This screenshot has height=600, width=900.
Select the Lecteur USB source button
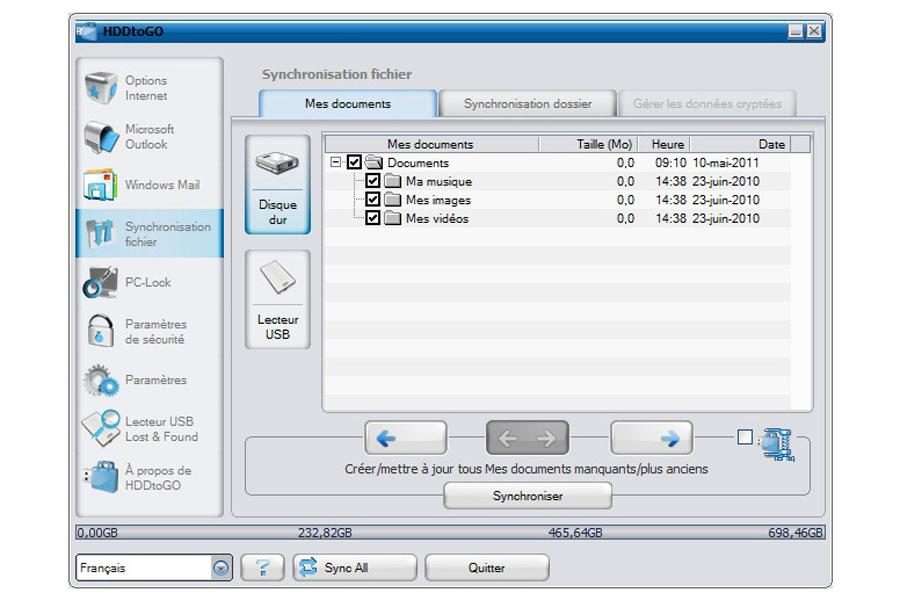[278, 299]
